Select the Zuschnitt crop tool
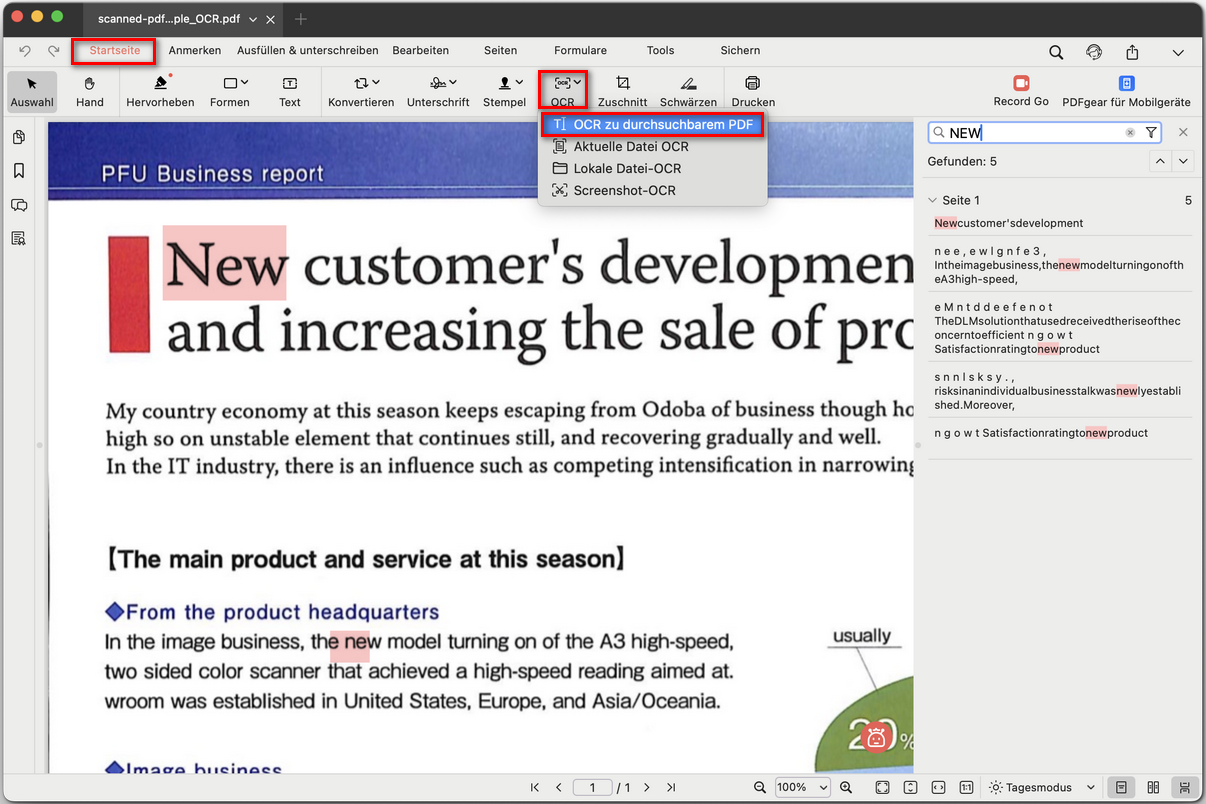The width and height of the screenshot is (1206, 804). click(x=622, y=90)
